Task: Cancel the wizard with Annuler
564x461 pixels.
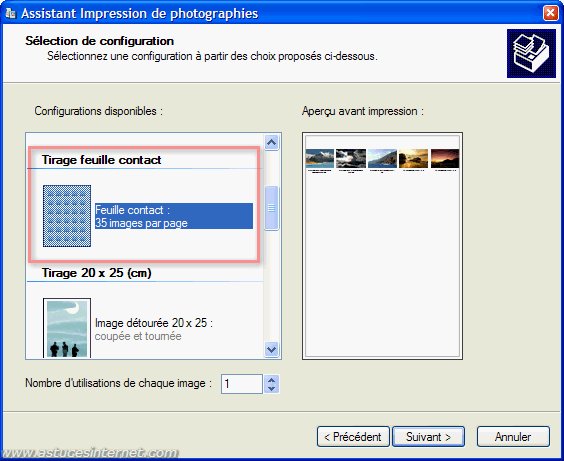Action: [x=513, y=437]
